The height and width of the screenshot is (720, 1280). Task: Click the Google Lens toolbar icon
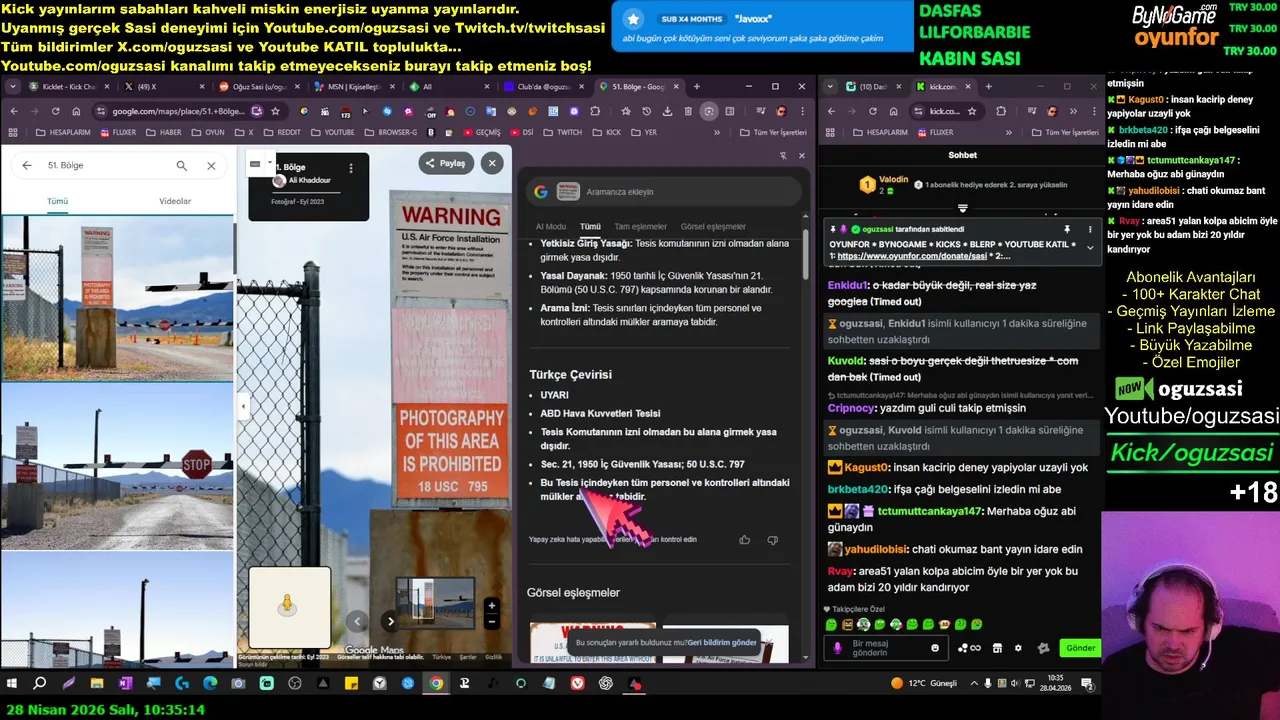pyautogui.click(x=708, y=111)
